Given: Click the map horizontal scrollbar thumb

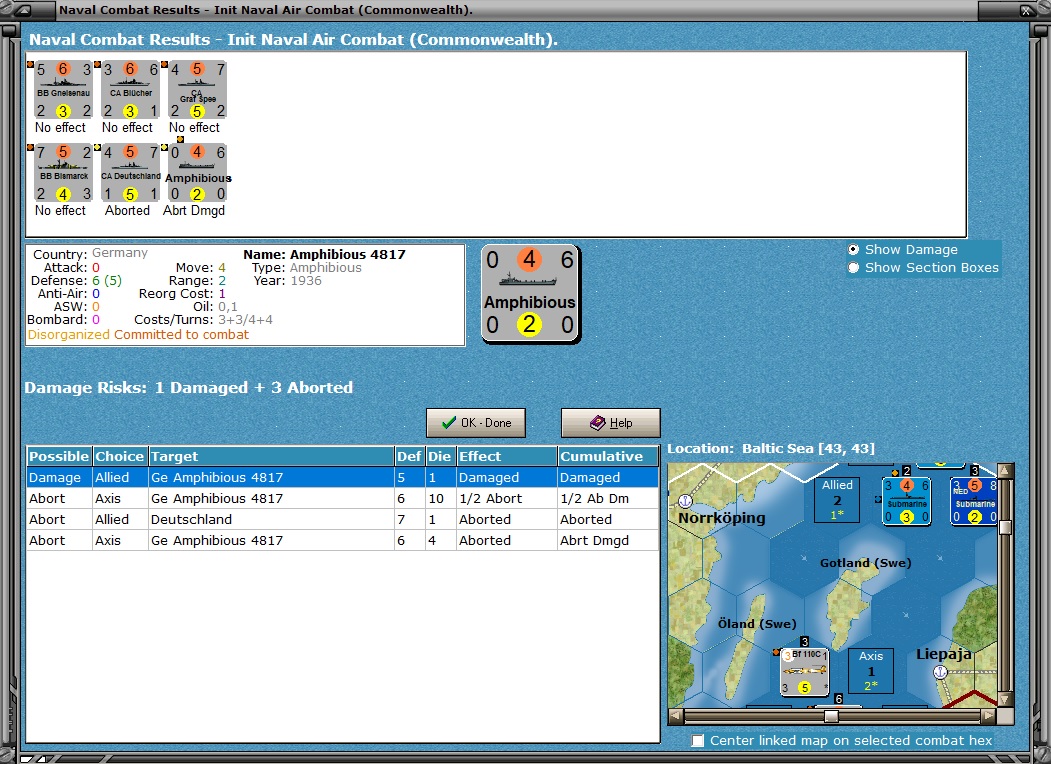Looking at the screenshot, I should click(831, 716).
